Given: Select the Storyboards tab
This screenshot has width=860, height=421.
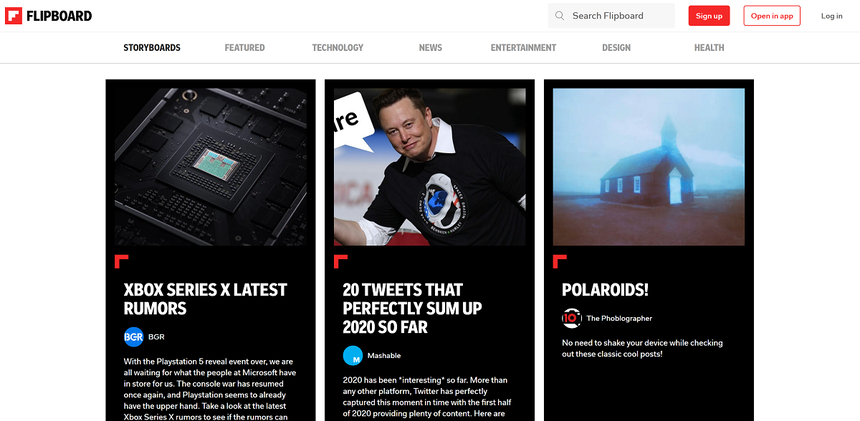Looking at the screenshot, I should pyautogui.click(x=152, y=48).
